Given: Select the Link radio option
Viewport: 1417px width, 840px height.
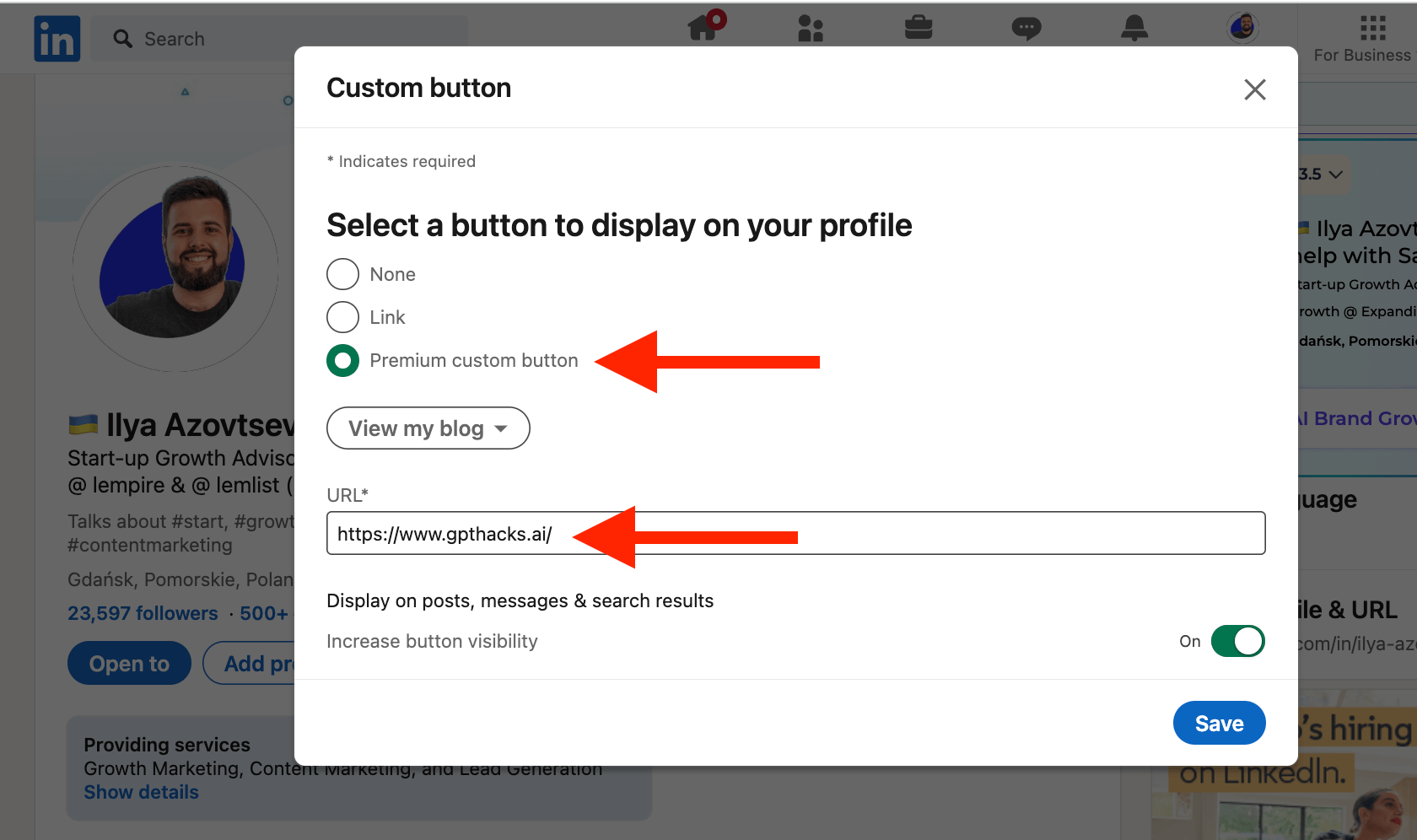Looking at the screenshot, I should click(342, 317).
